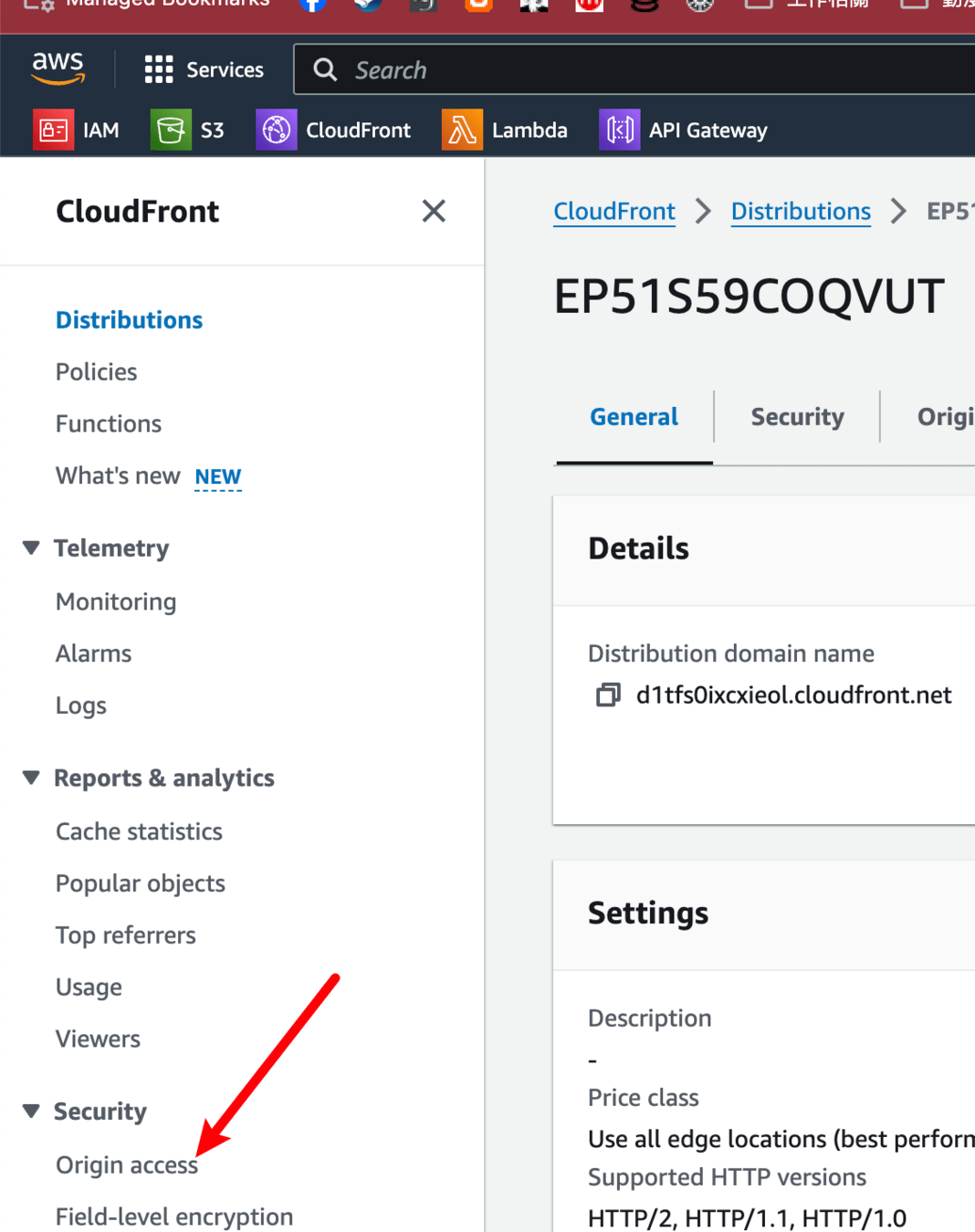Open Services menu label
This screenshot has height=1232, width=975.
point(225,69)
